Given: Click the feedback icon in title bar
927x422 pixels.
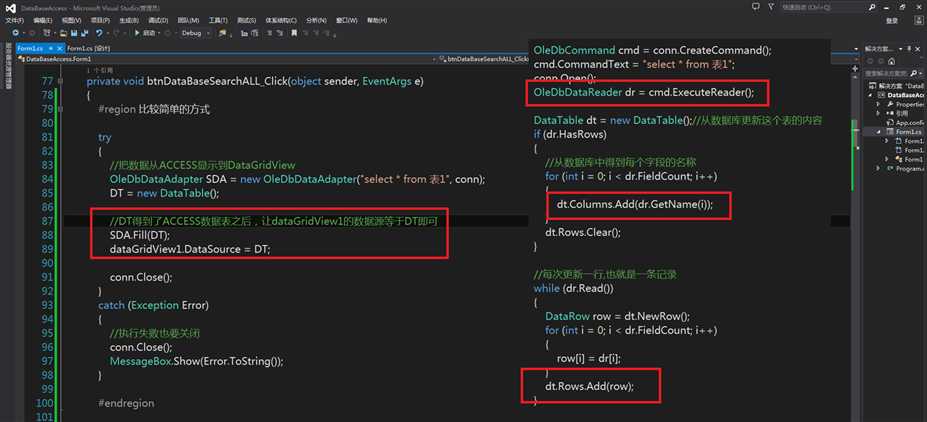Looking at the screenshot, I should tap(755, 7).
